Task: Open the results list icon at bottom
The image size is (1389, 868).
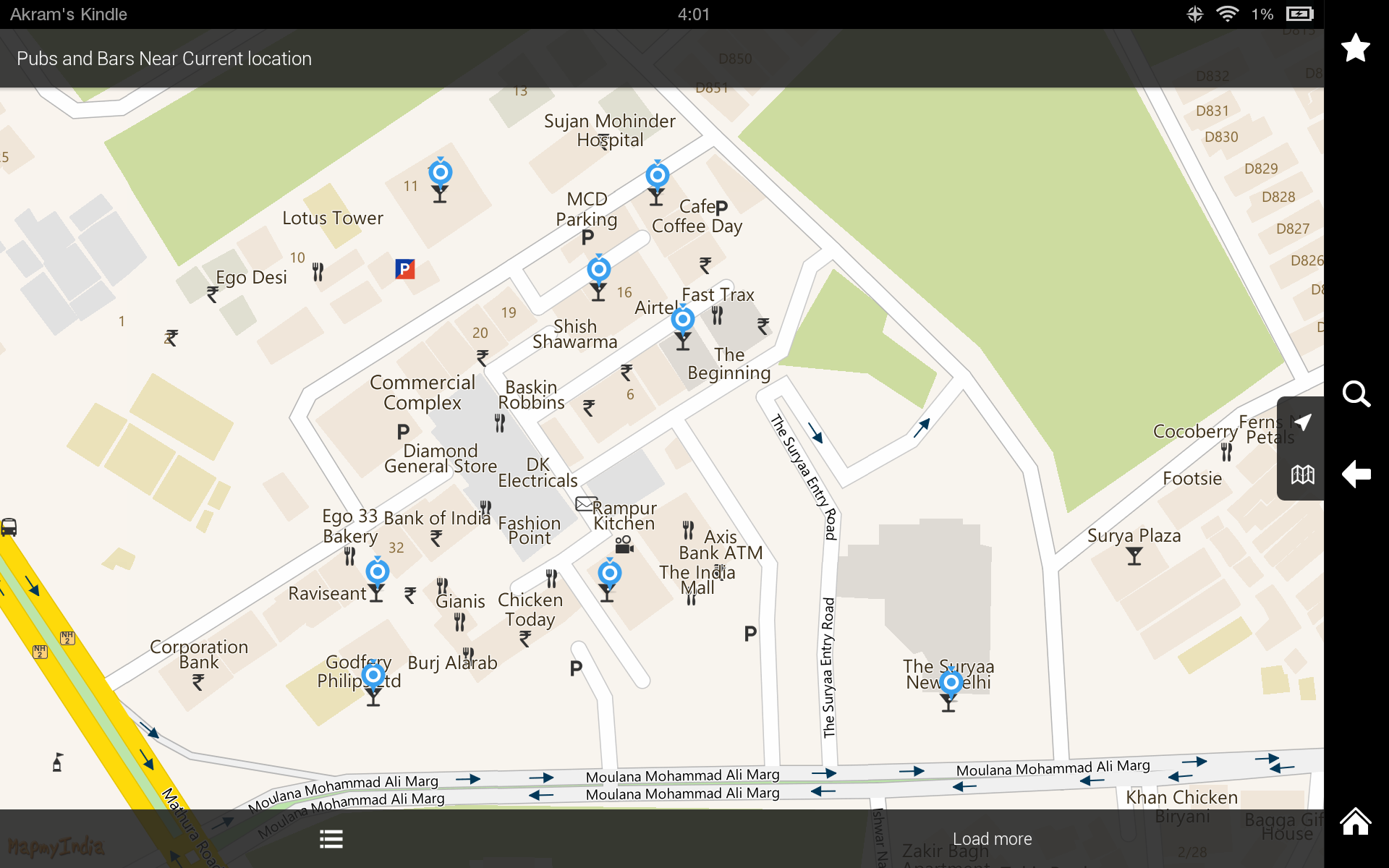Action: (331, 838)
